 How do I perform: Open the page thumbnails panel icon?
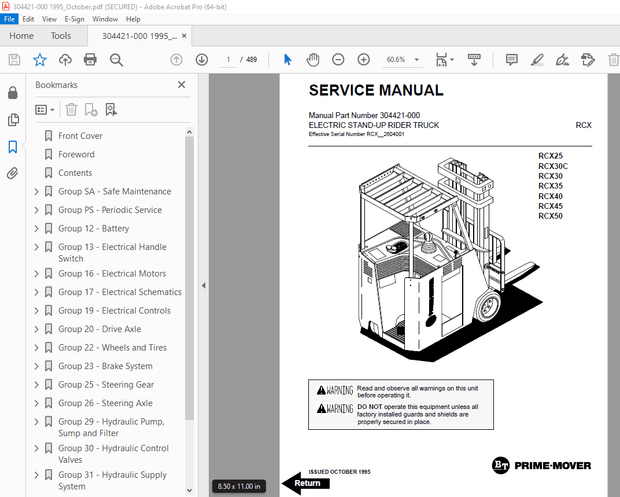pyautogui.click(x=13, y=120)
